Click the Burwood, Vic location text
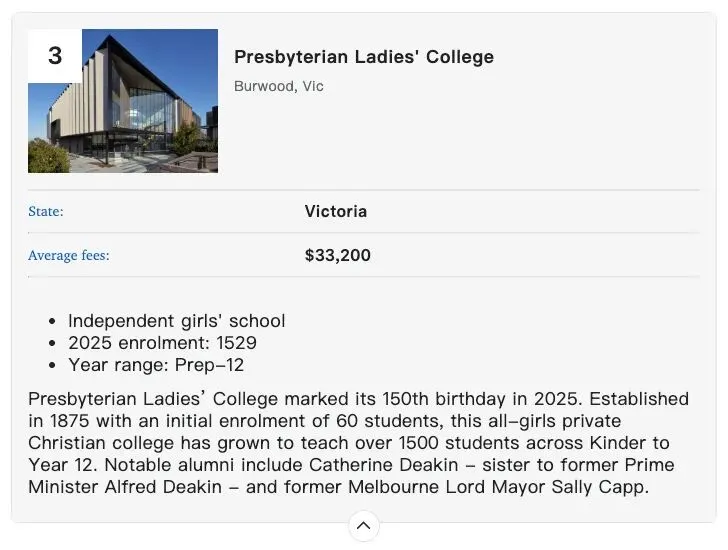Image resolution: width=728 pixels, height=550 pixels. 279,86
